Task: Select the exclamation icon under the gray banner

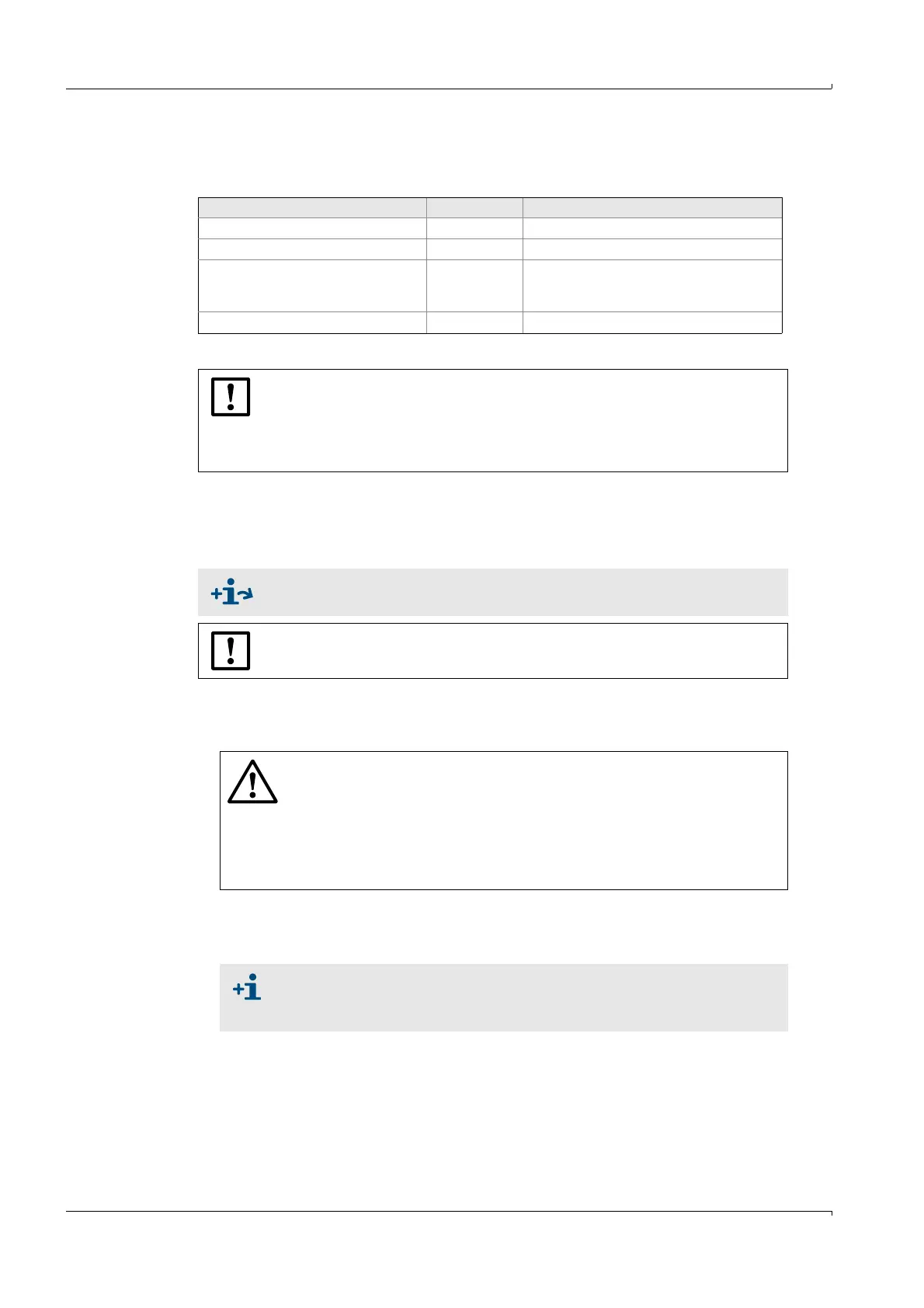Action: [231, 651]
